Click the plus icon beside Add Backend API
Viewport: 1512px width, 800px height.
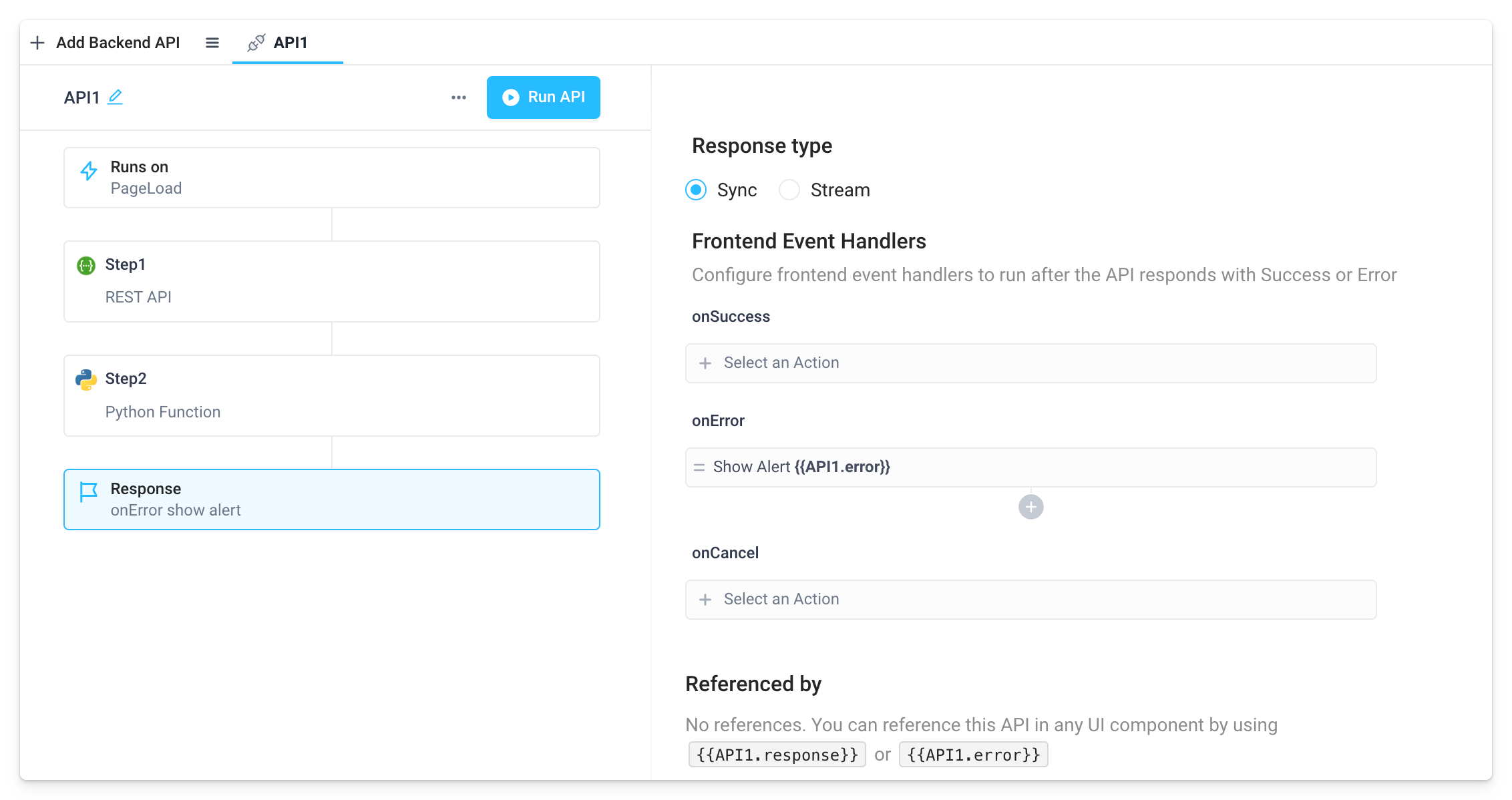pyautogui.click(x=37, y=42)
